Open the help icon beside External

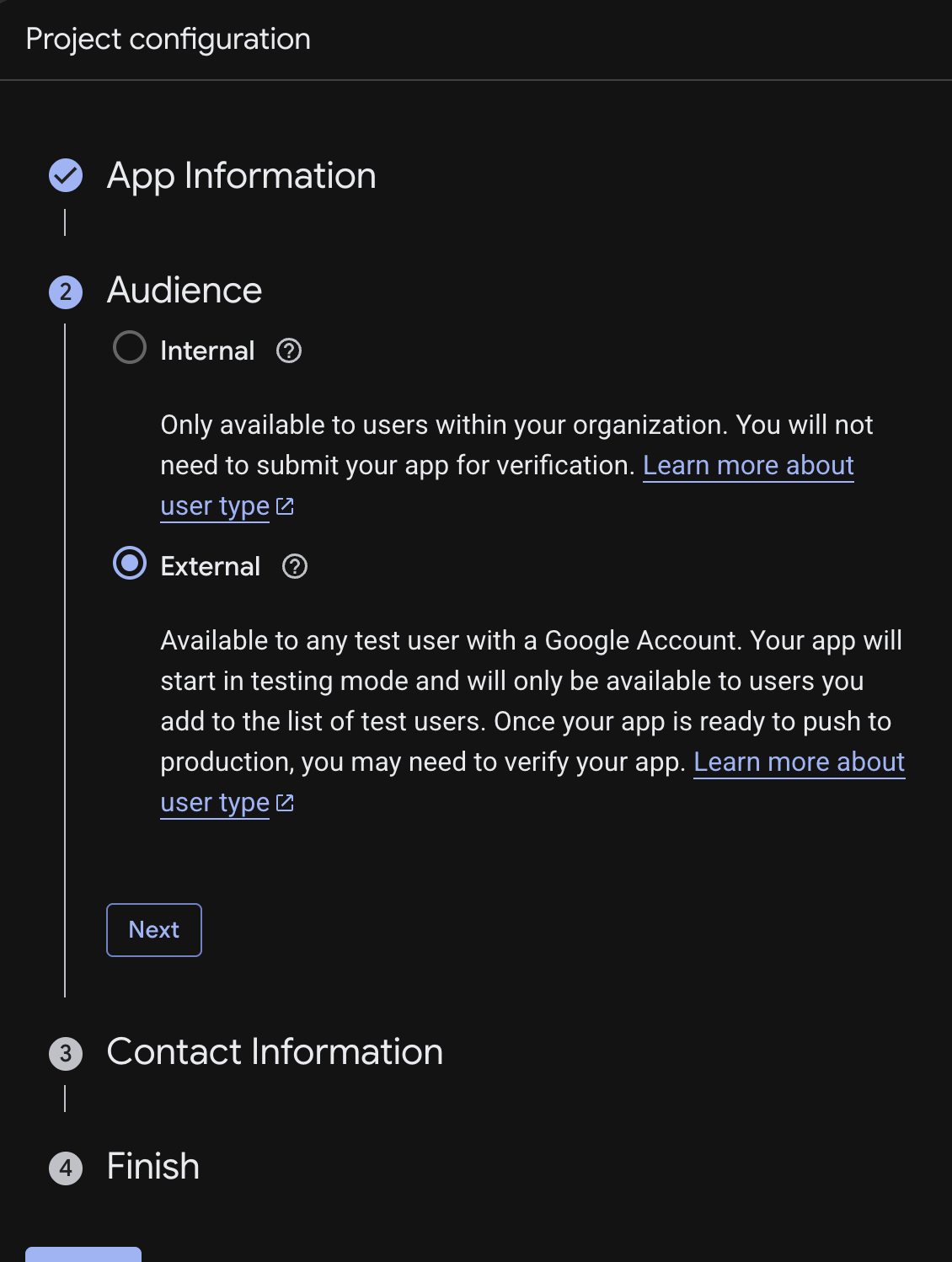click(x=295, y=566)
